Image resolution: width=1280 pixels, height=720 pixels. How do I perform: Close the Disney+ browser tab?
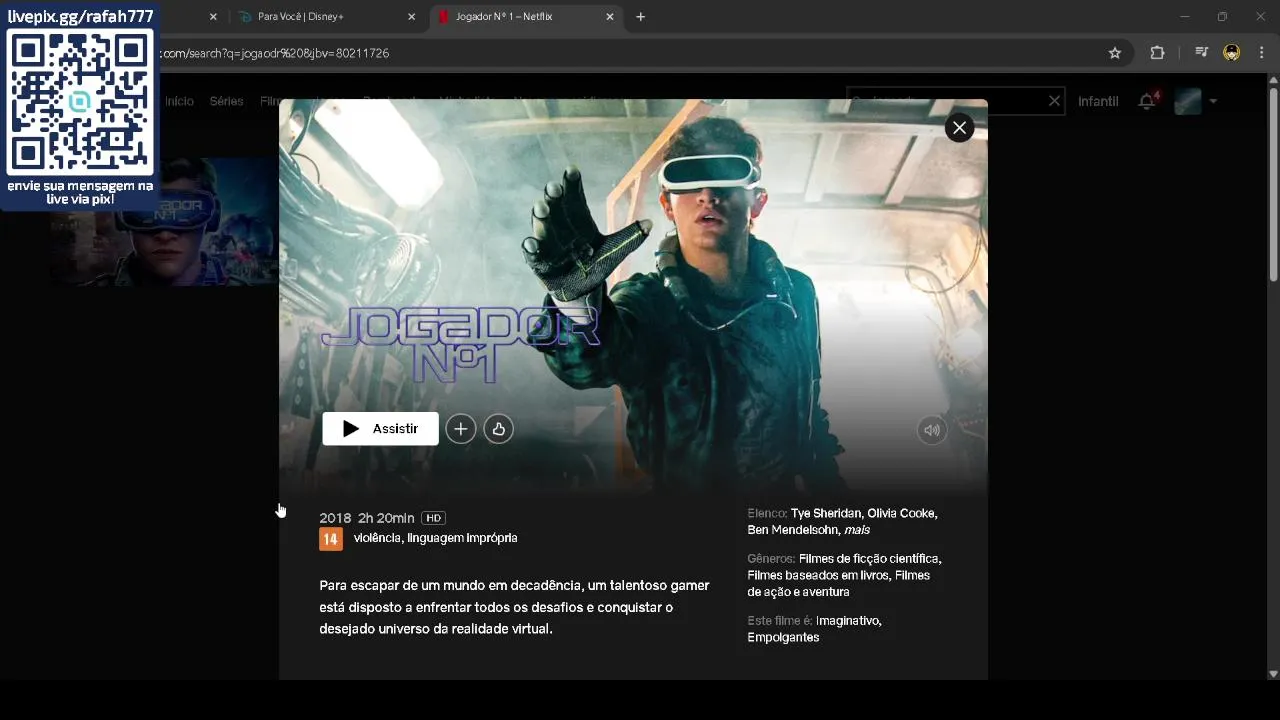412,17
